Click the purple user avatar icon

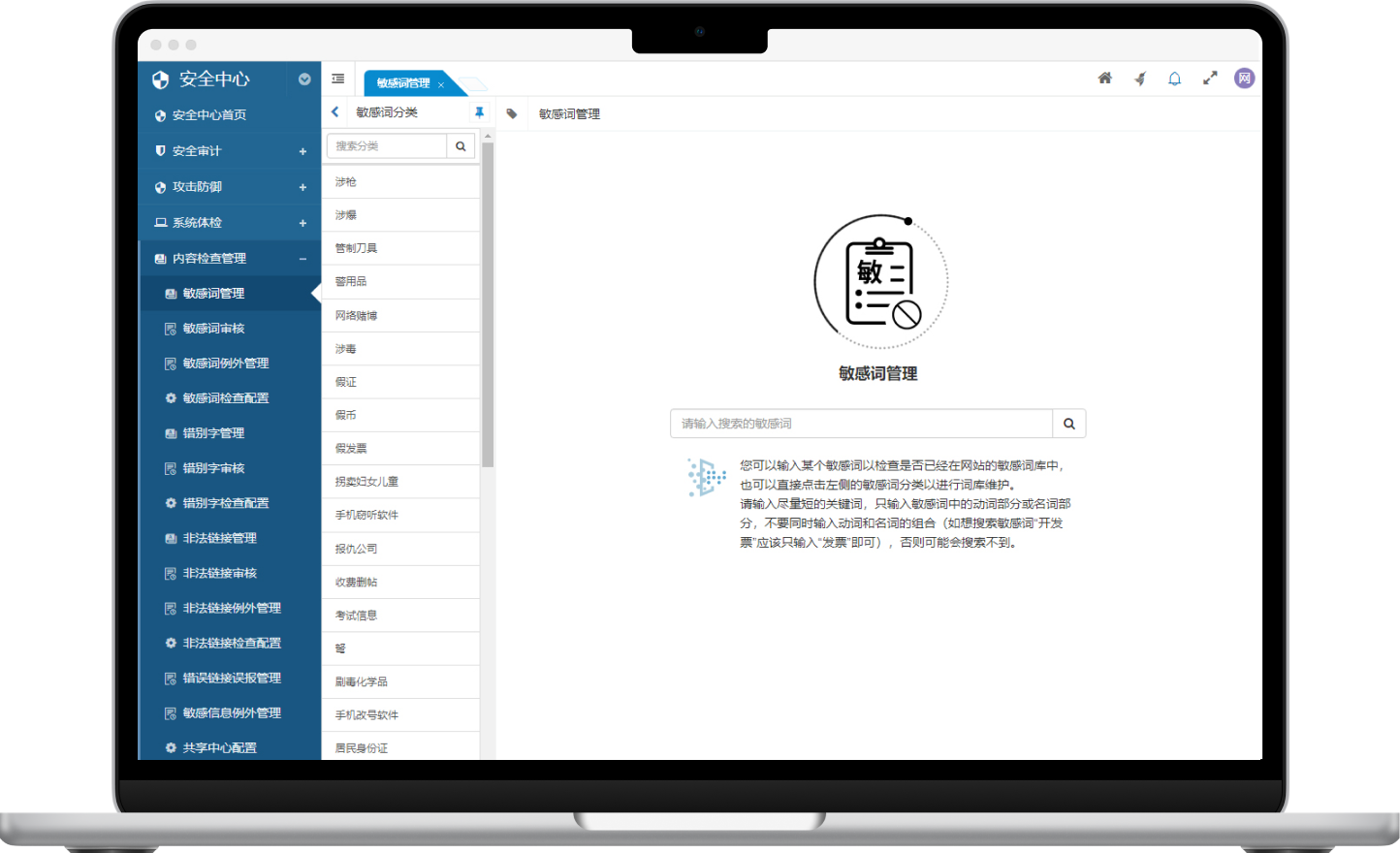[x=1244, y=79]
